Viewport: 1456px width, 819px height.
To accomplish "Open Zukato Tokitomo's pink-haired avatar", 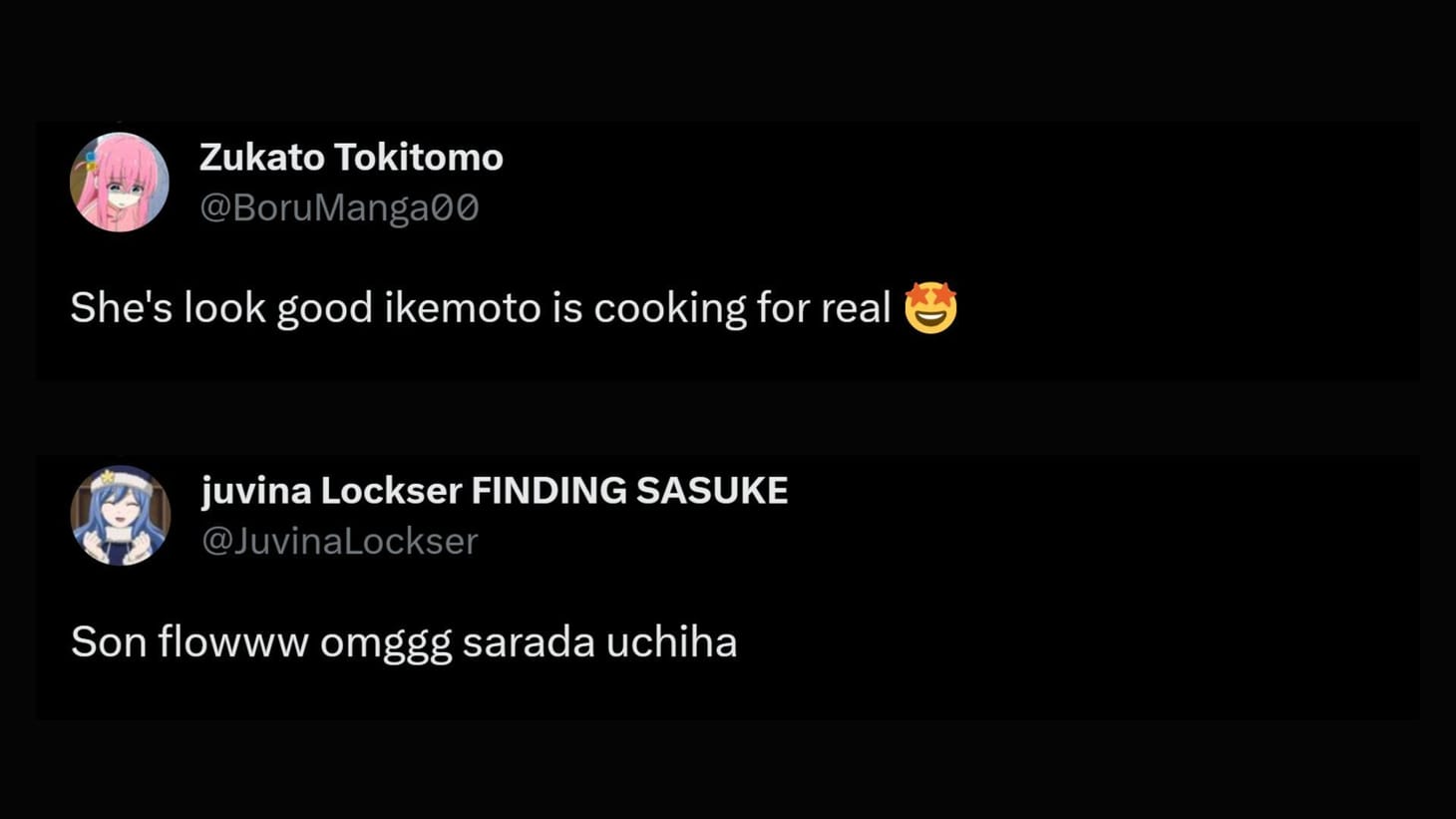I will coord(120,183).
